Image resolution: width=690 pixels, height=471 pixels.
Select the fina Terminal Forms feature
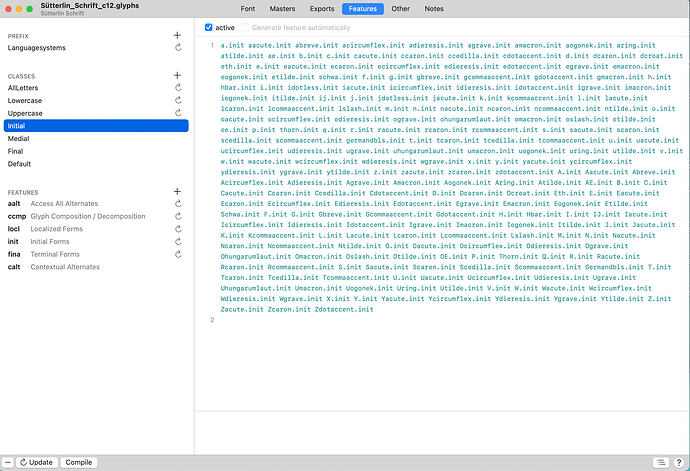(x=96, y=254)
